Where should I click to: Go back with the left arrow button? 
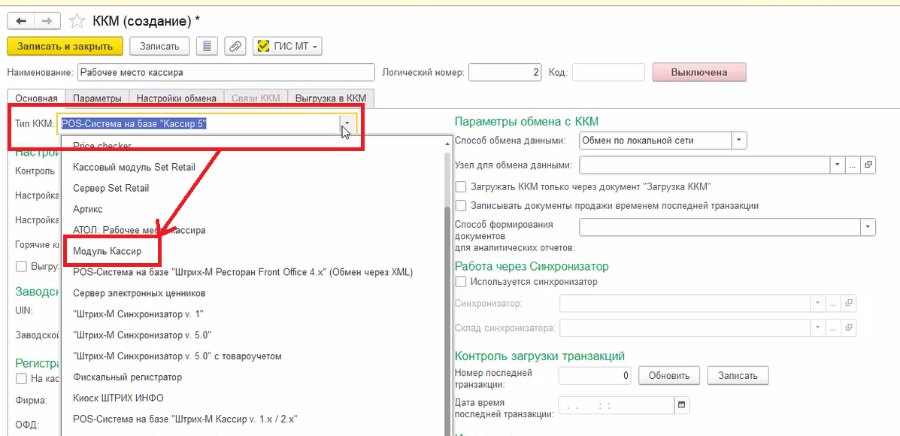point(21,21)
